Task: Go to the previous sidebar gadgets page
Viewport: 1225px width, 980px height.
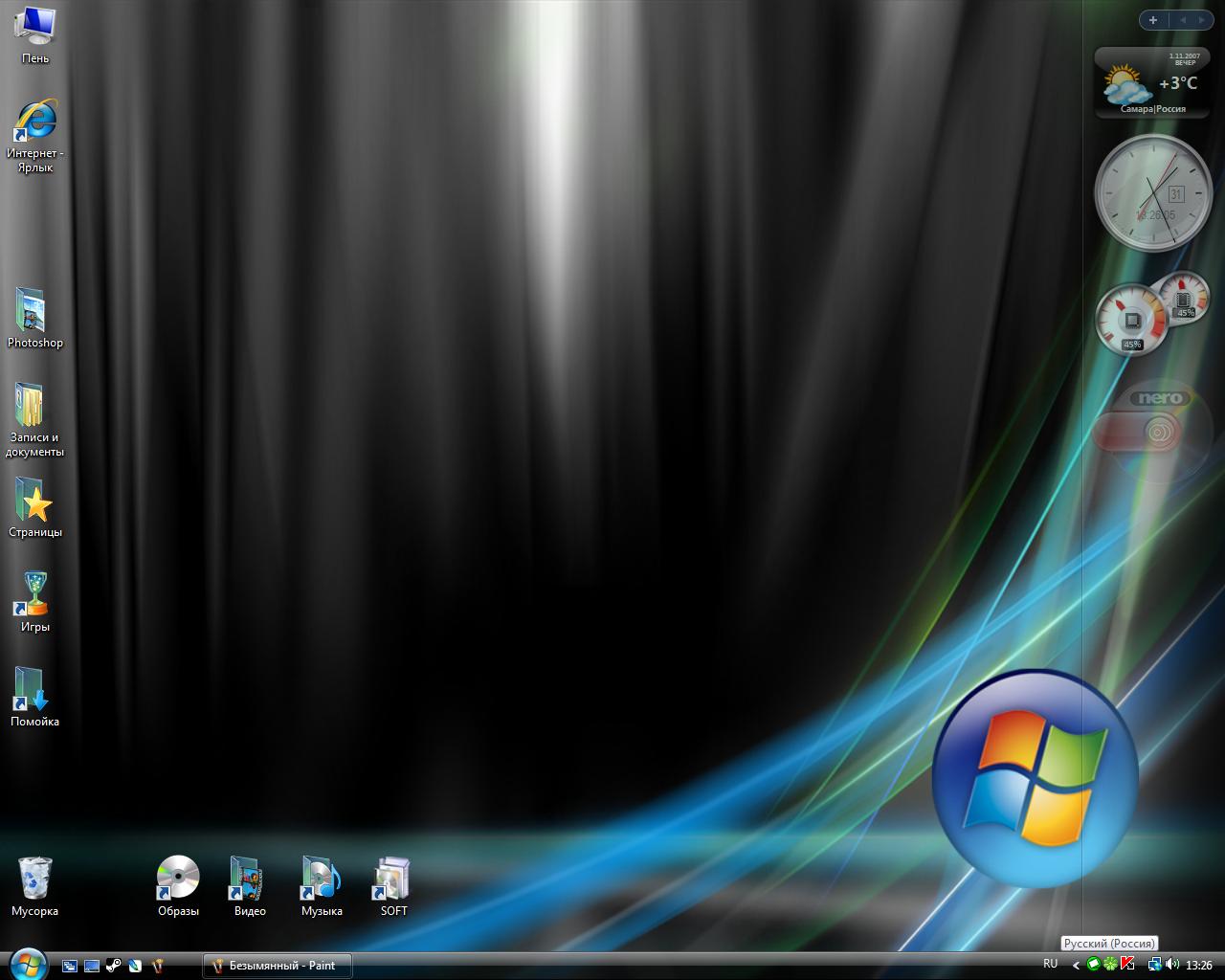Action: click(x=1183, y=20)
